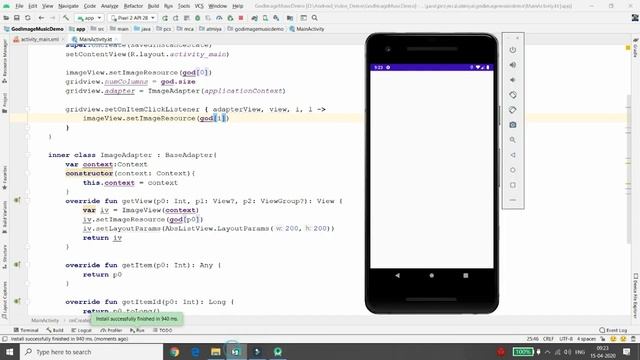Image resolution: width=640 pixels, height=360 pixels.
Task: Open emulator extended controls (three dots)
Action: click(513, 200)
